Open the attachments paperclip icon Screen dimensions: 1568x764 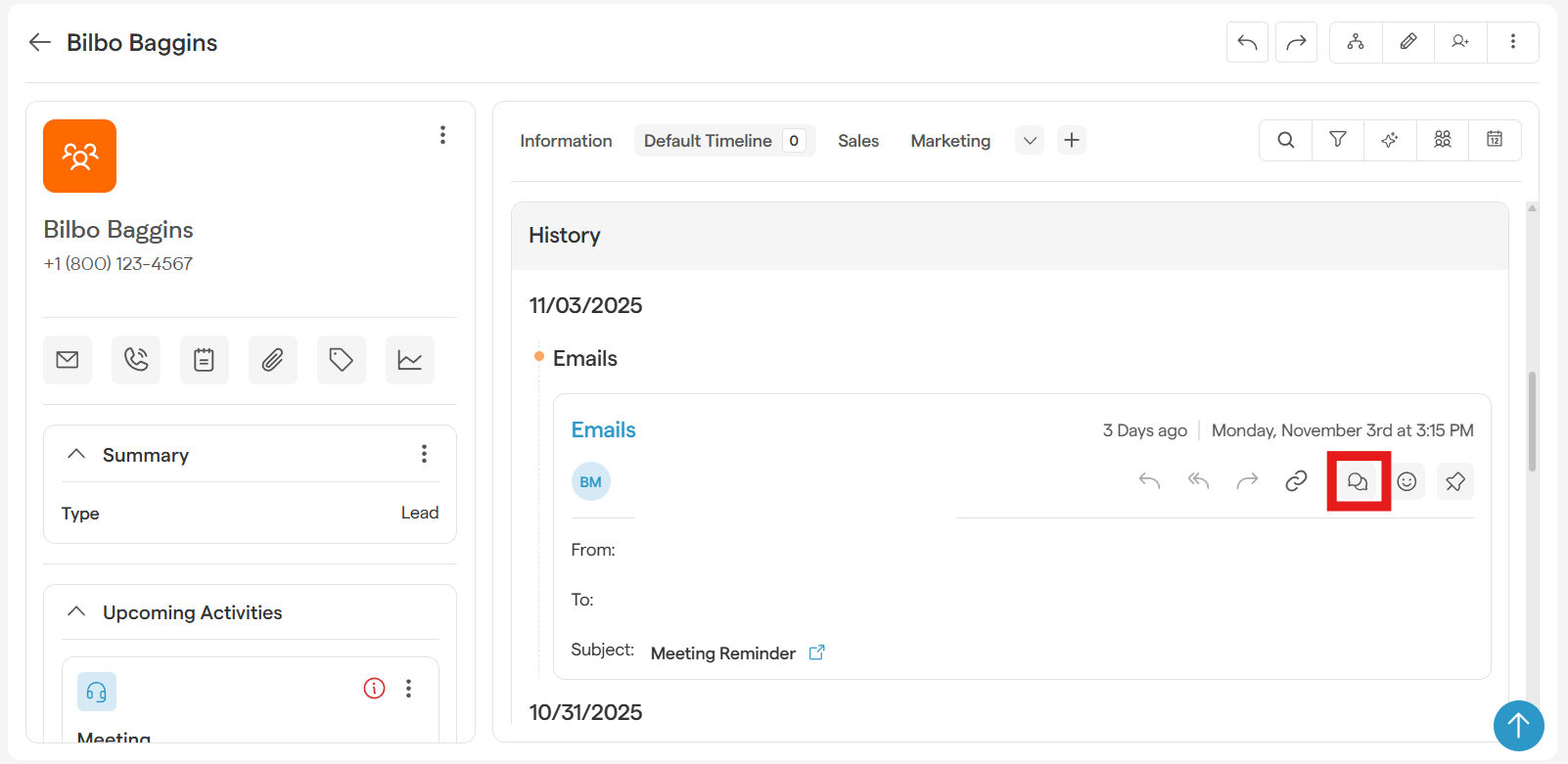coord(272,360)
